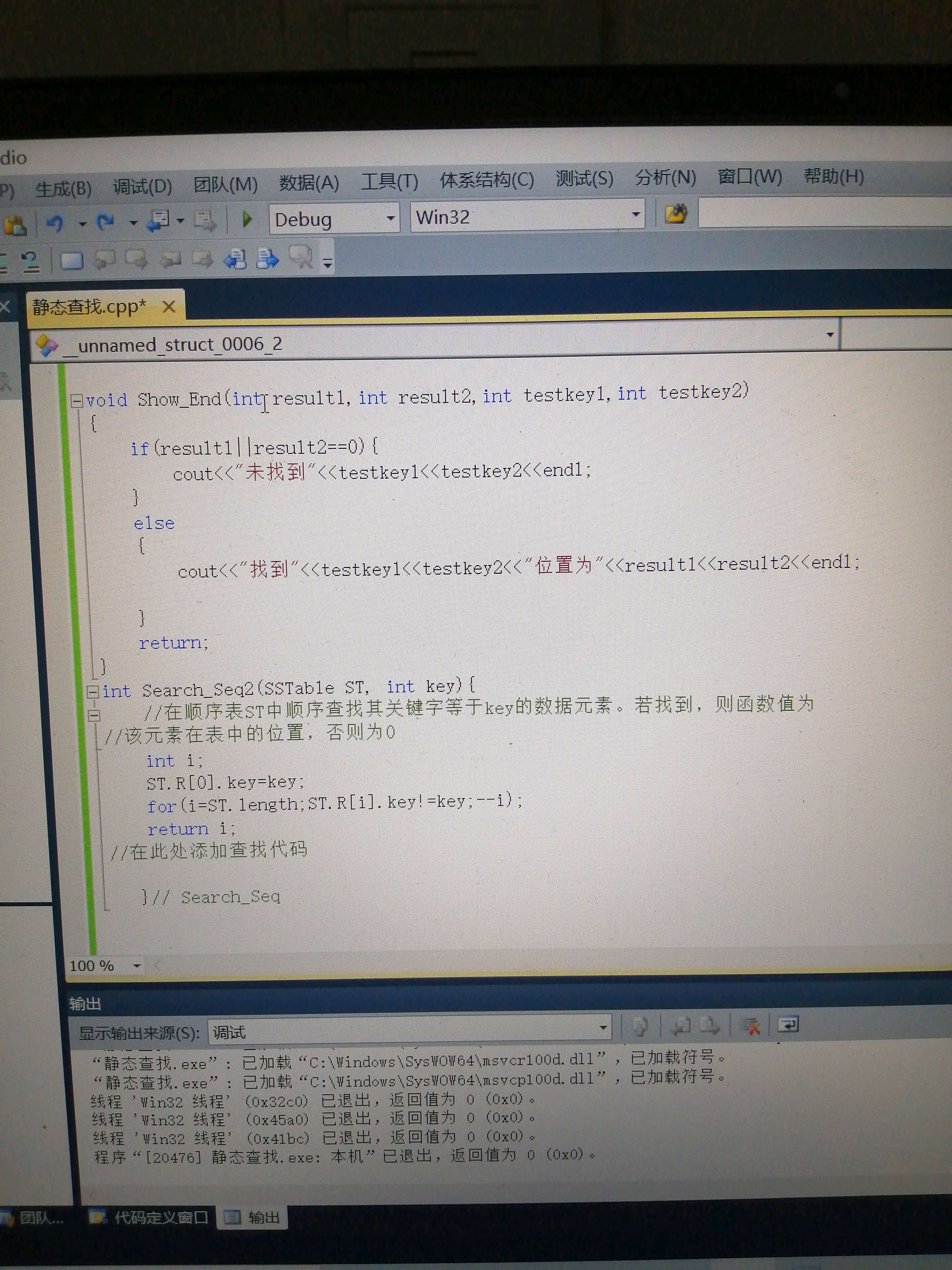Viewport: 952px width, 1270px height.
Task: Open the 测试(S) menu
Action: [x=584, y=179]
